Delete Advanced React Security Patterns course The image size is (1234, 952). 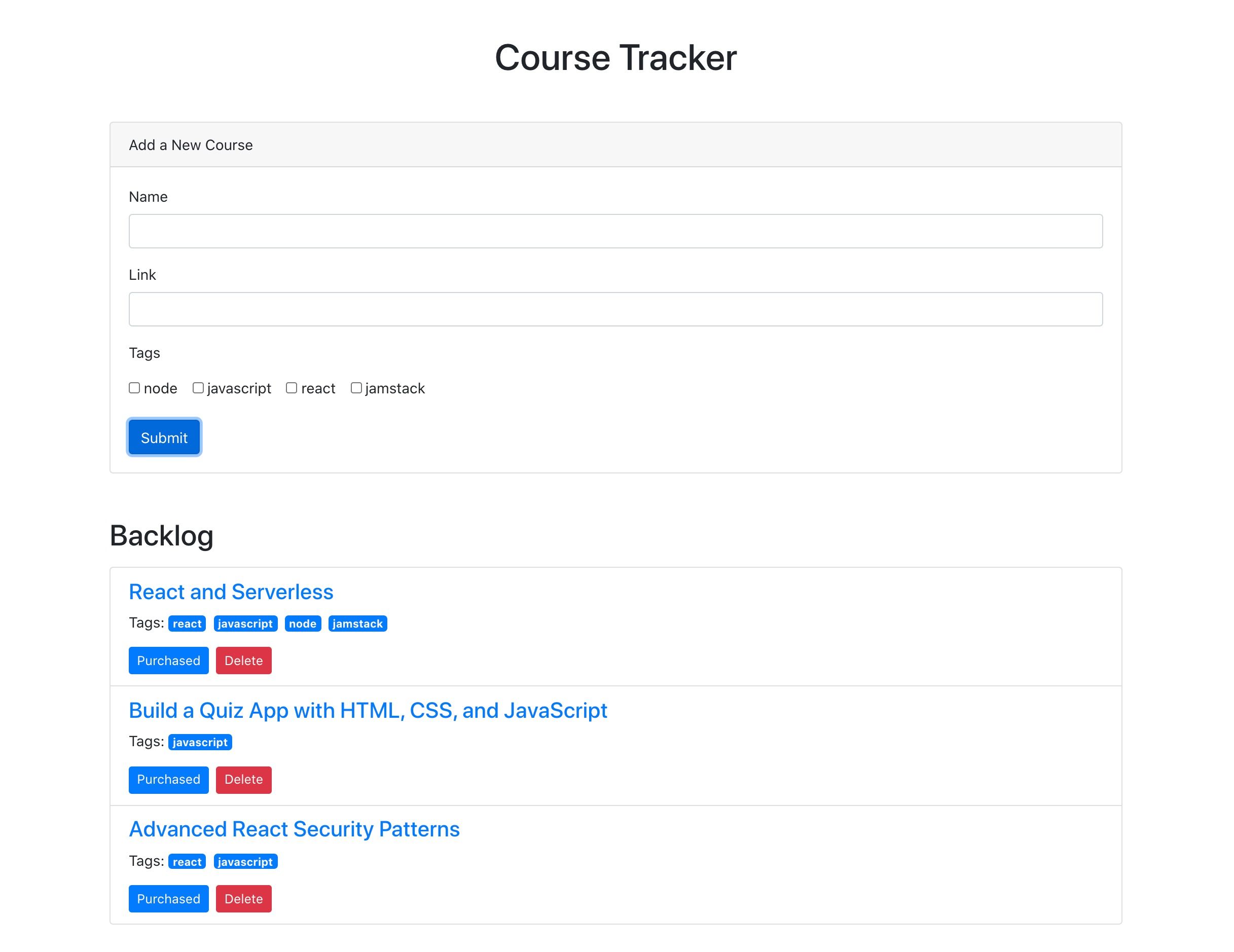tap(243, 899)
